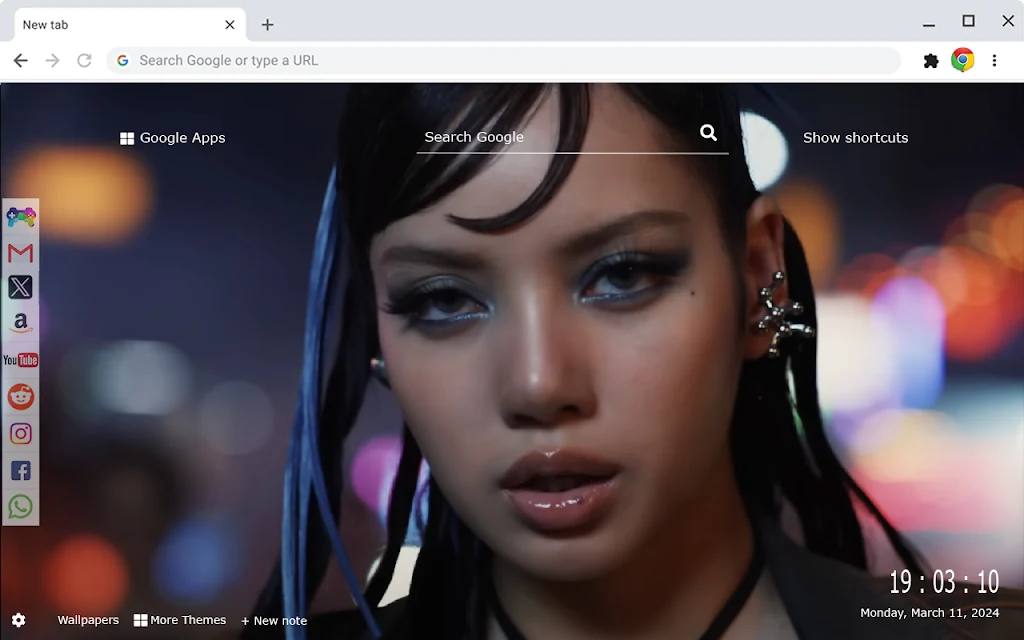Viewport: 1024px width, 640px height.
Task: Open the Facebook sidebar shortcut
Action: point(21,470)
